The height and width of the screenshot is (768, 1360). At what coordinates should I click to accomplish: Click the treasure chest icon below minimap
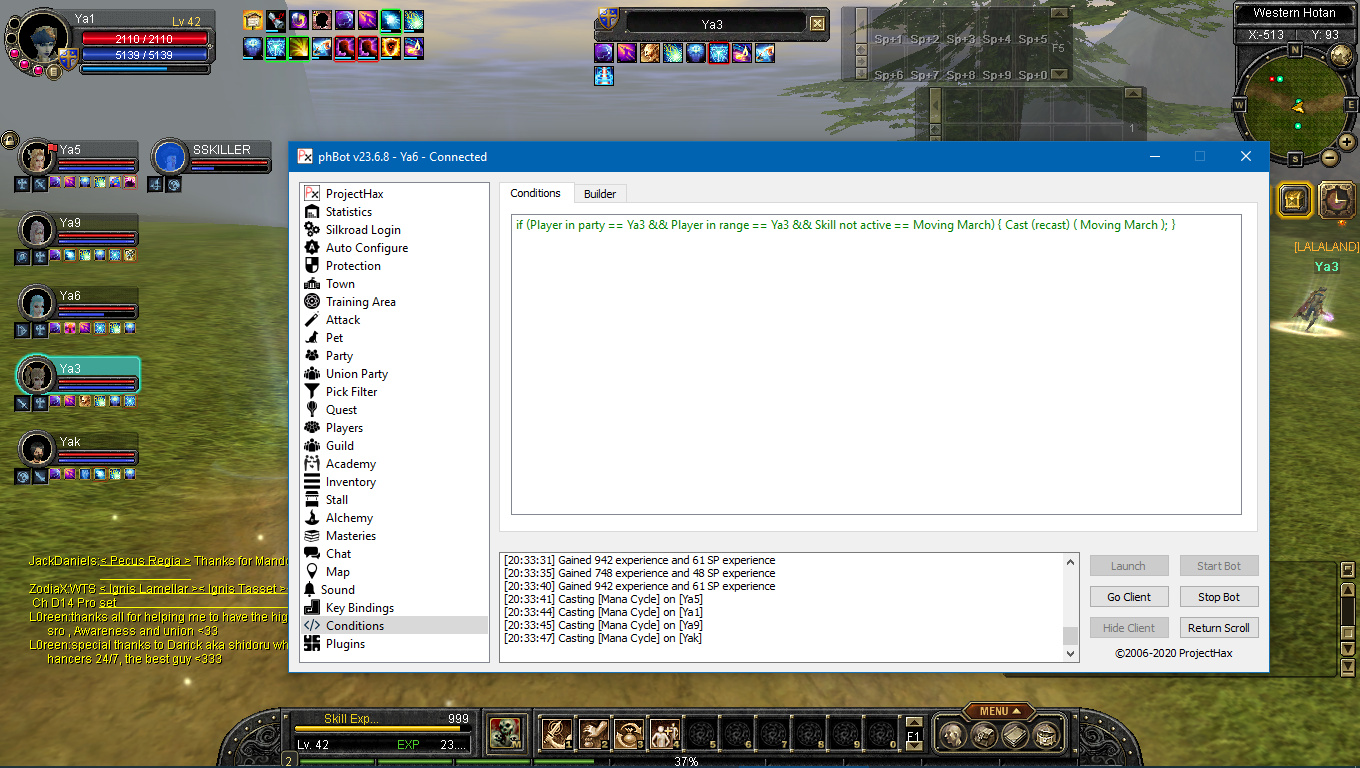1294,200
